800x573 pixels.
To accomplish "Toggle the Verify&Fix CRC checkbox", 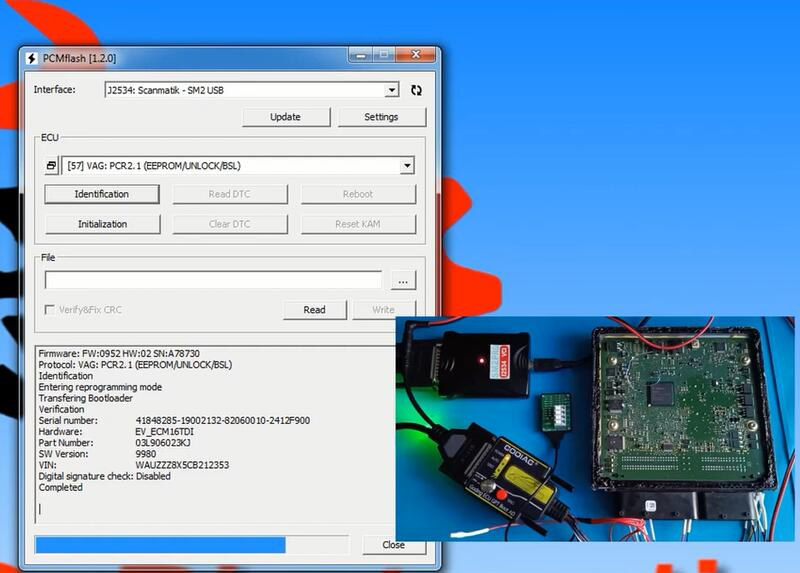I will pos(50,310).
